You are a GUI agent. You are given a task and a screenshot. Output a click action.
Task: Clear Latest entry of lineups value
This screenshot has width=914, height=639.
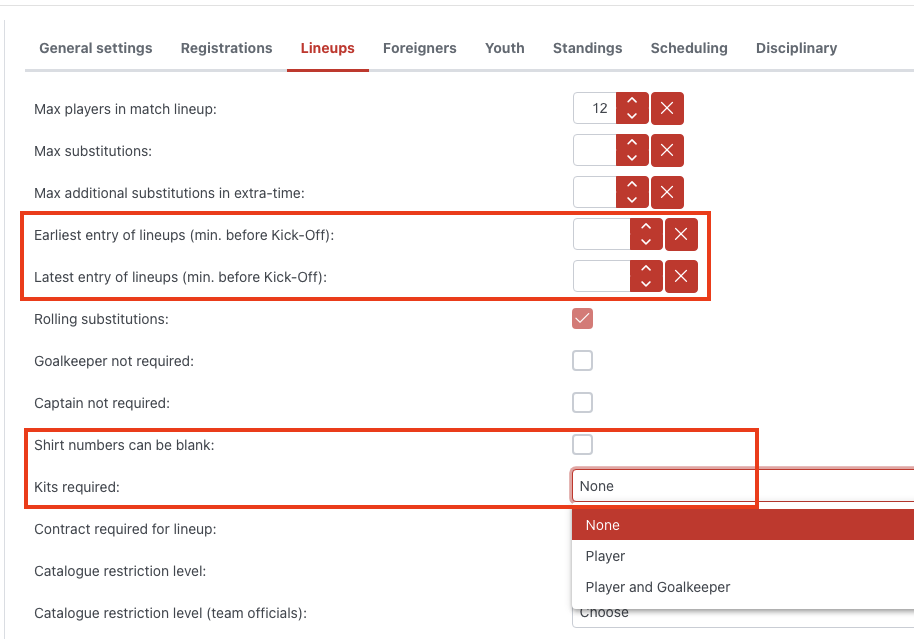tap(681, 276)
